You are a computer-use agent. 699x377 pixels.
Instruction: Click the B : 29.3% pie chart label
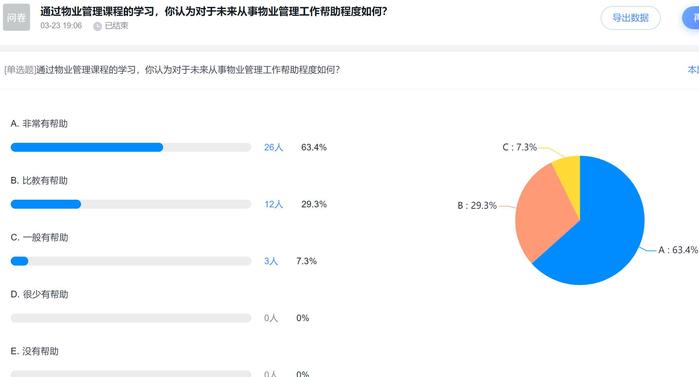477,205
